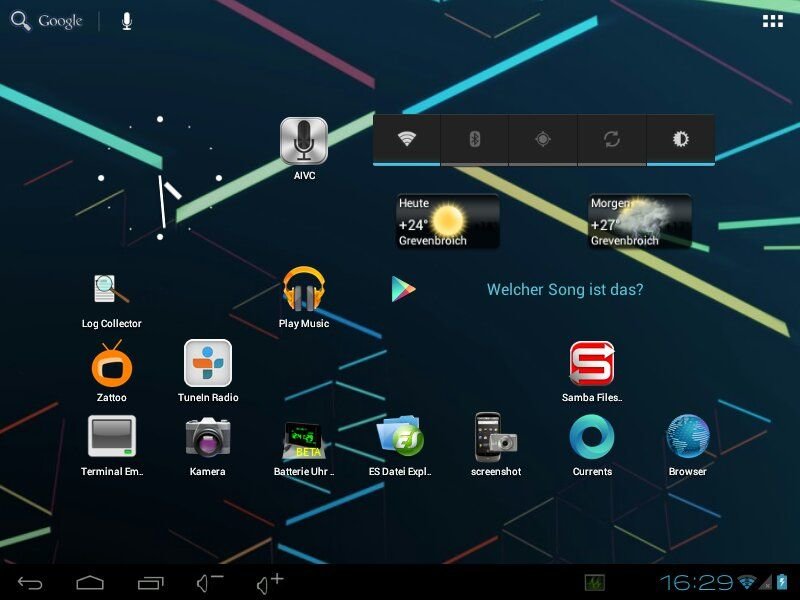This screenshot has width=800, height=600.
Task: Open the AIVC voice assistant app
Action: coord(303,142)
